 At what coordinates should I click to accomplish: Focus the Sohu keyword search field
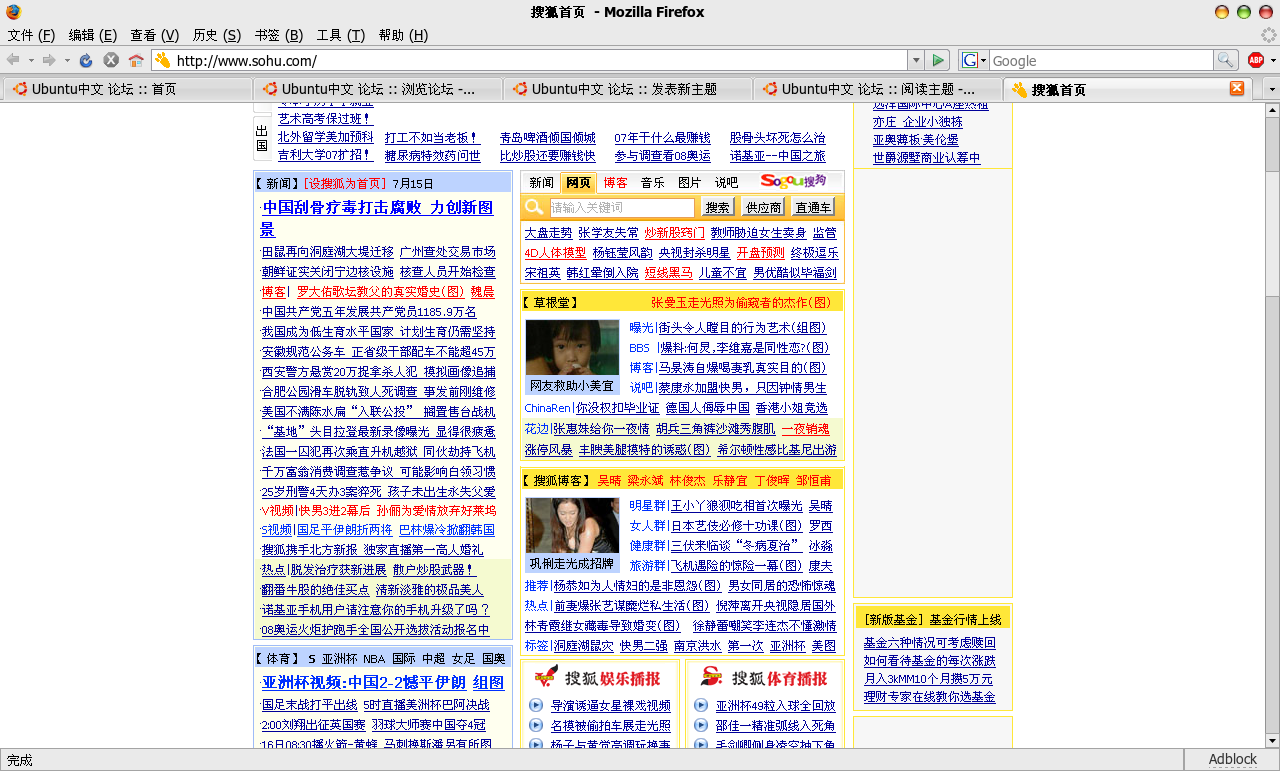pyautogui.click(x=621, y=207)
